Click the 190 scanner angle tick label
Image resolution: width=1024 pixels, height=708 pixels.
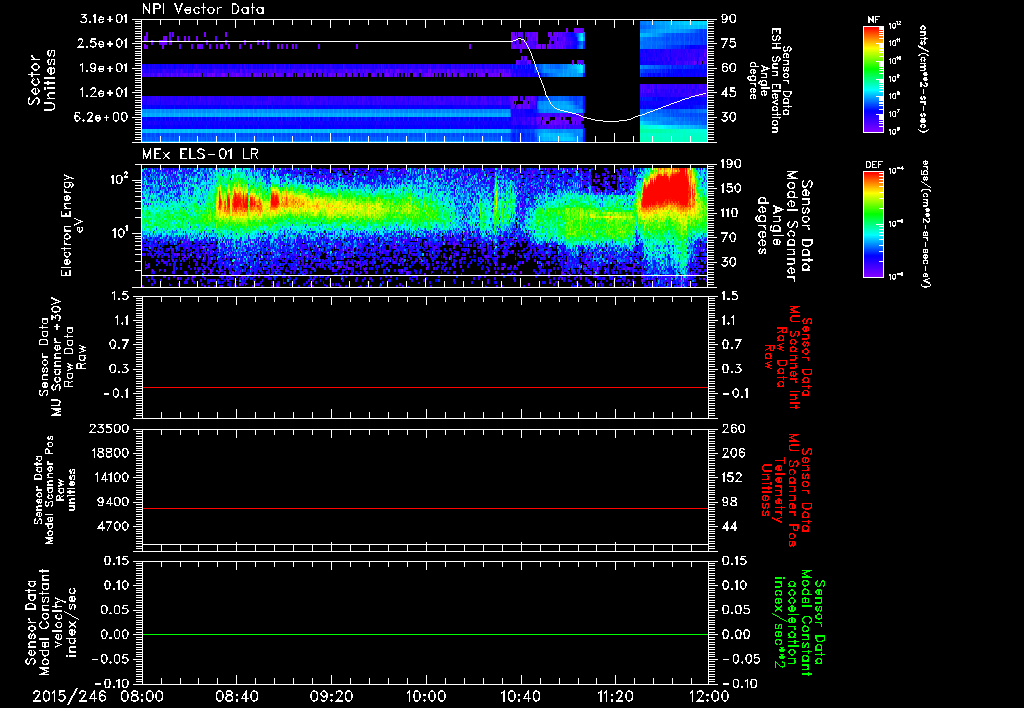733,163
